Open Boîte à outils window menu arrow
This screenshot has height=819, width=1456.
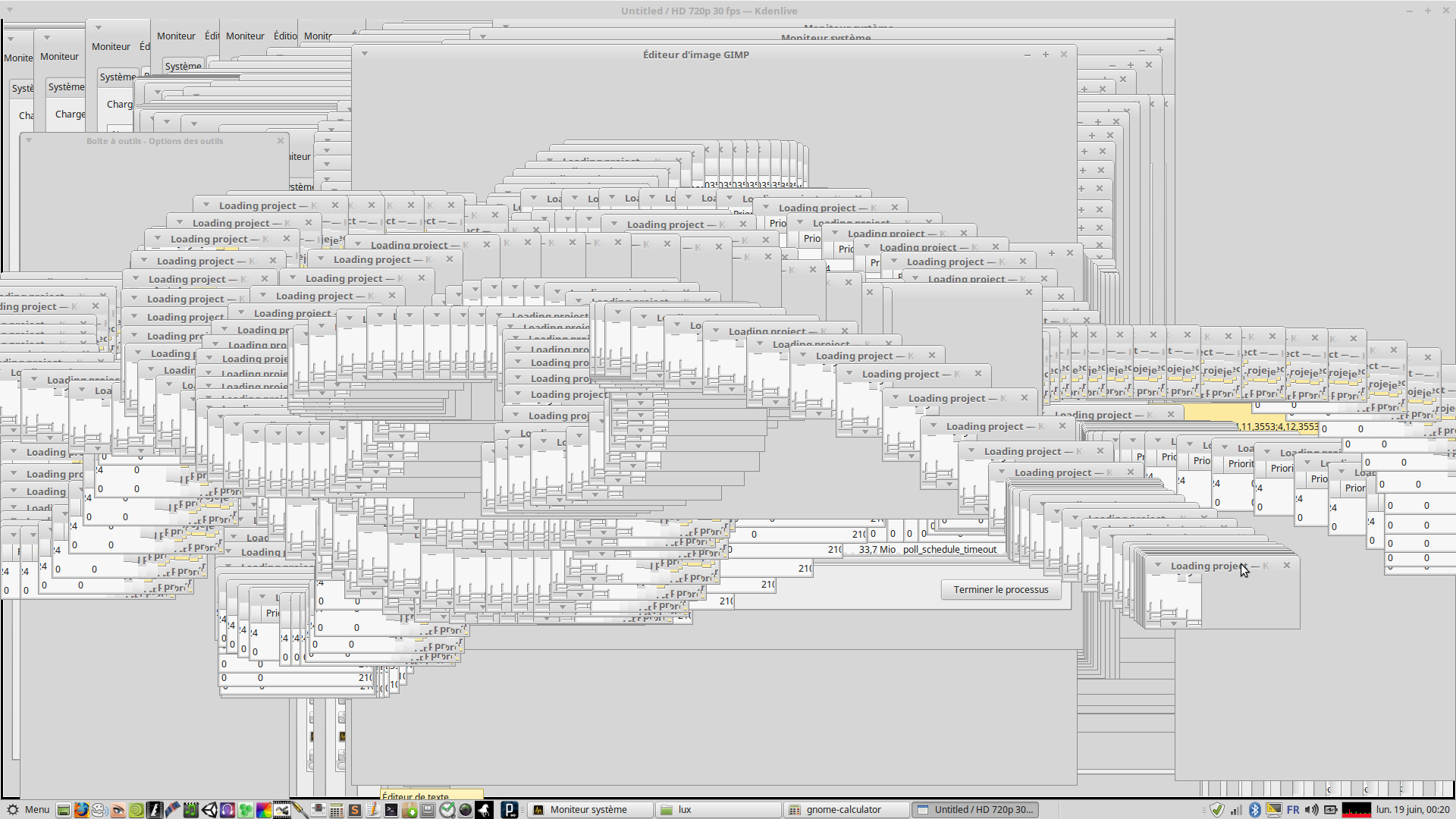(x=29, y=140)
